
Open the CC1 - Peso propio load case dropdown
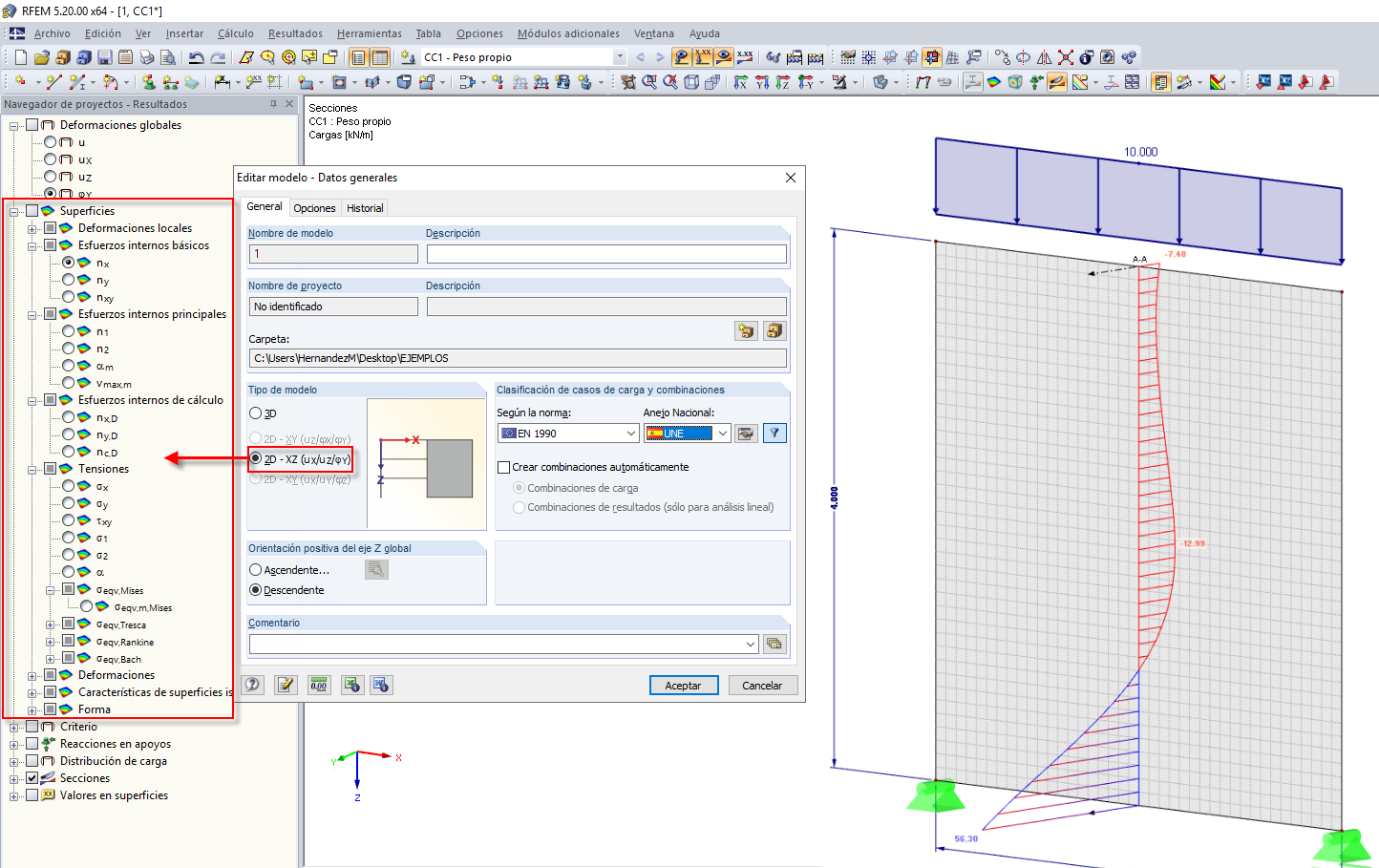coord(620,57)
